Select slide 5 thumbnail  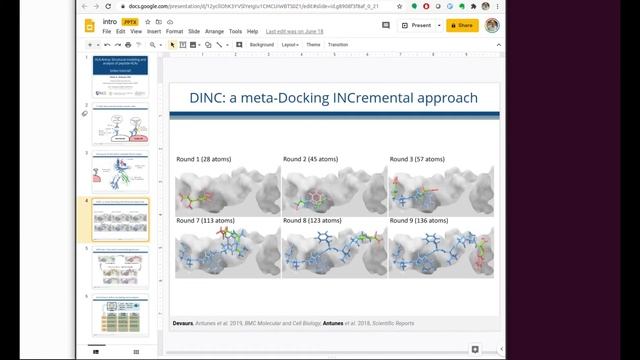point(120,267)
